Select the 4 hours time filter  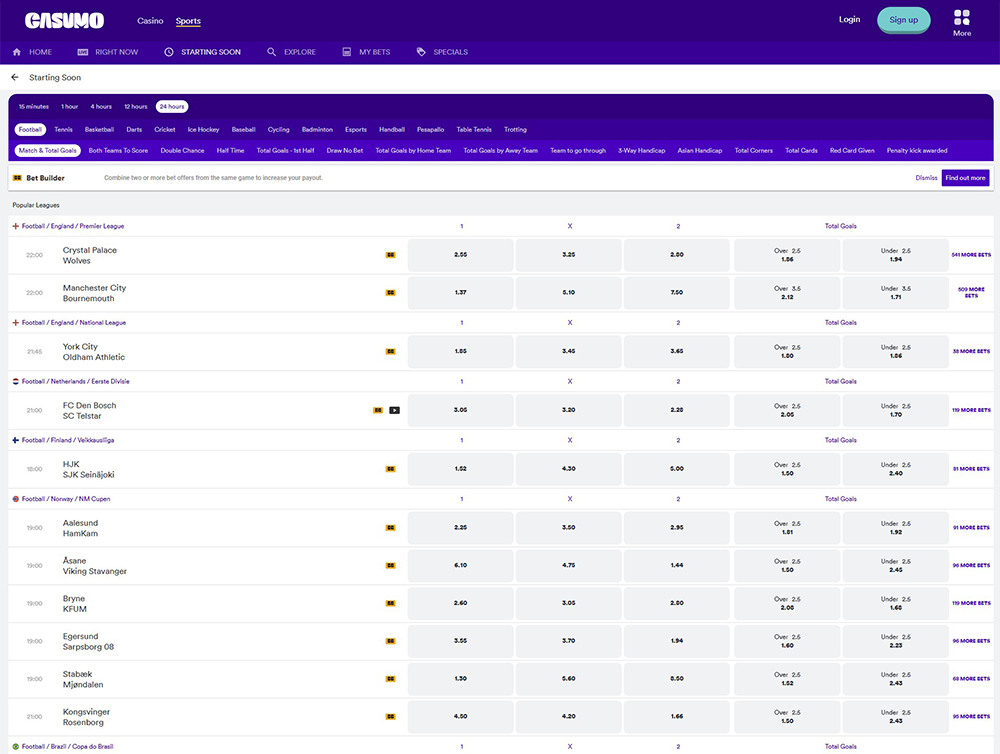coord(101,107)
